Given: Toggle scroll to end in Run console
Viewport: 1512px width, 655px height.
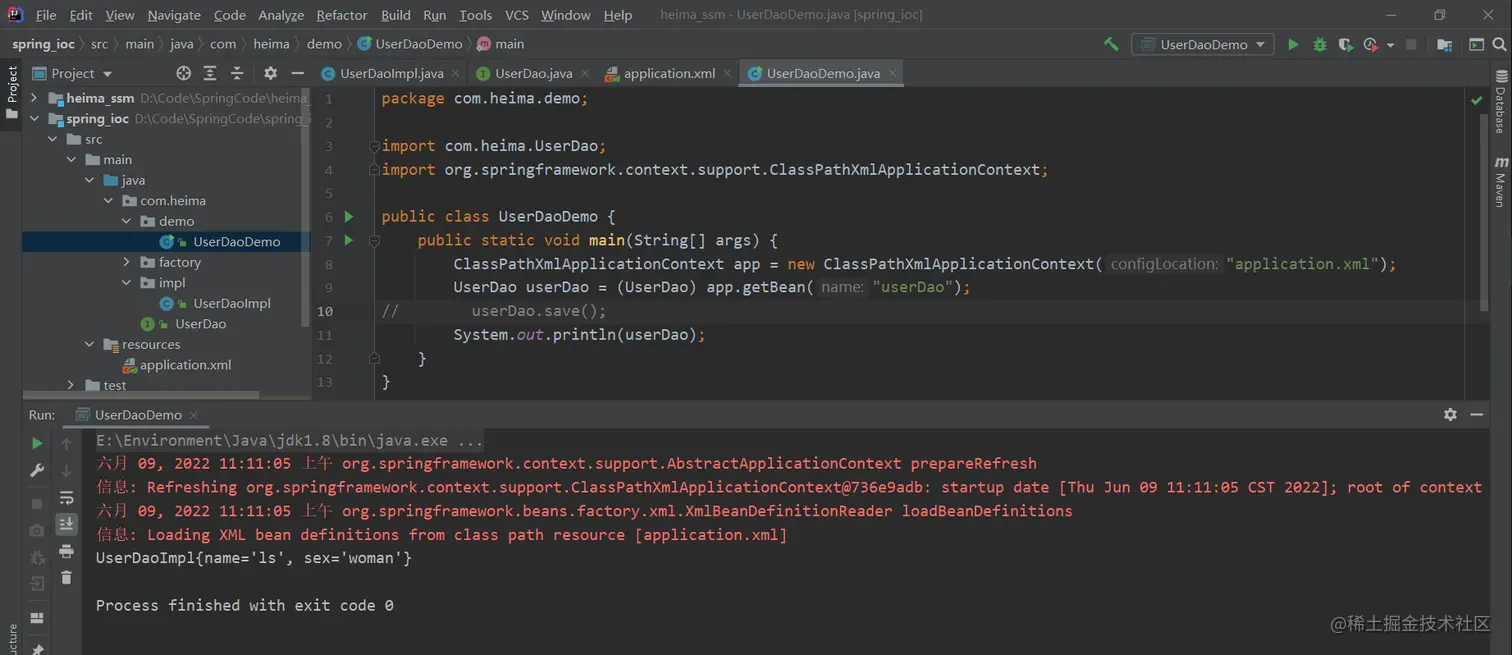Looking at the screenshot, I should (x=66, y=524).
